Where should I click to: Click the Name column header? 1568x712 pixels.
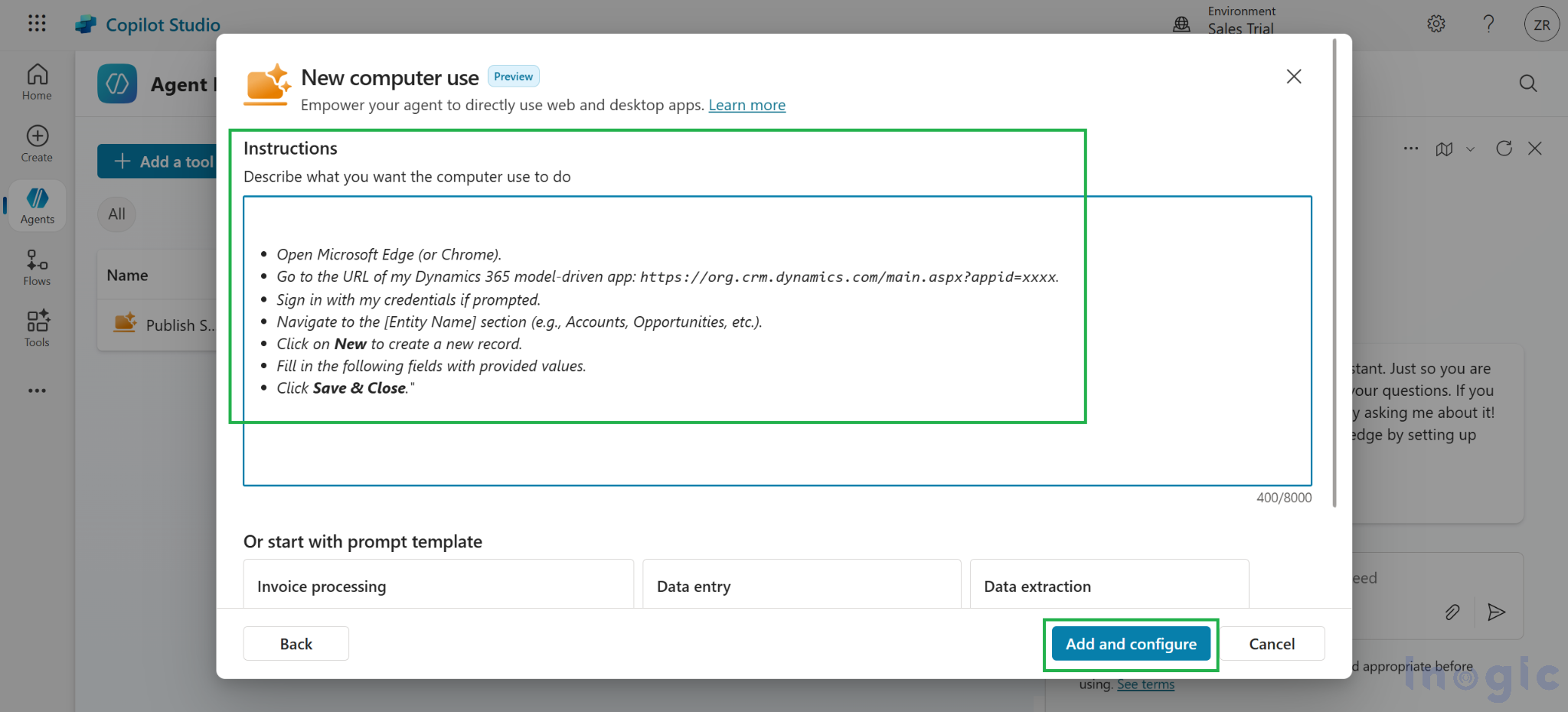pyautogui.click(x=128, y=275)
